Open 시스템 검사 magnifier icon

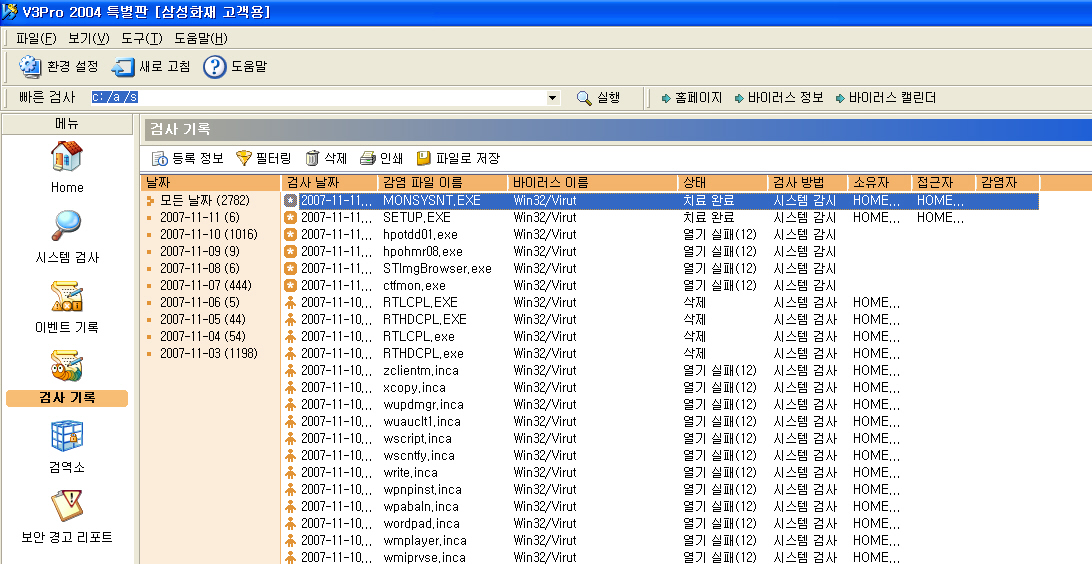point(67,226)
